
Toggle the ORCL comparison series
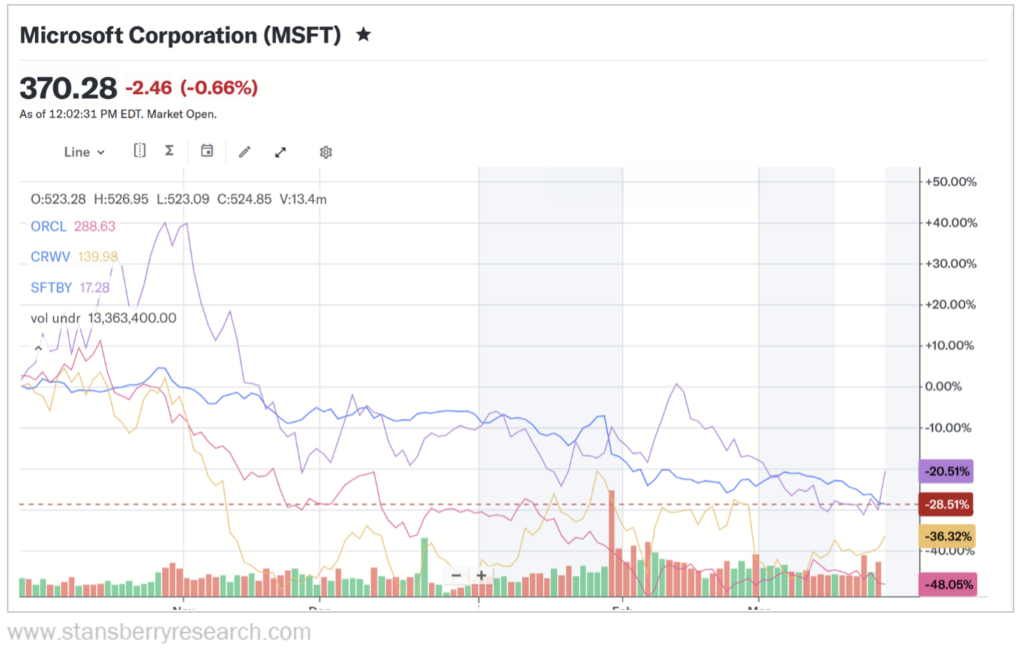[46, 226]
